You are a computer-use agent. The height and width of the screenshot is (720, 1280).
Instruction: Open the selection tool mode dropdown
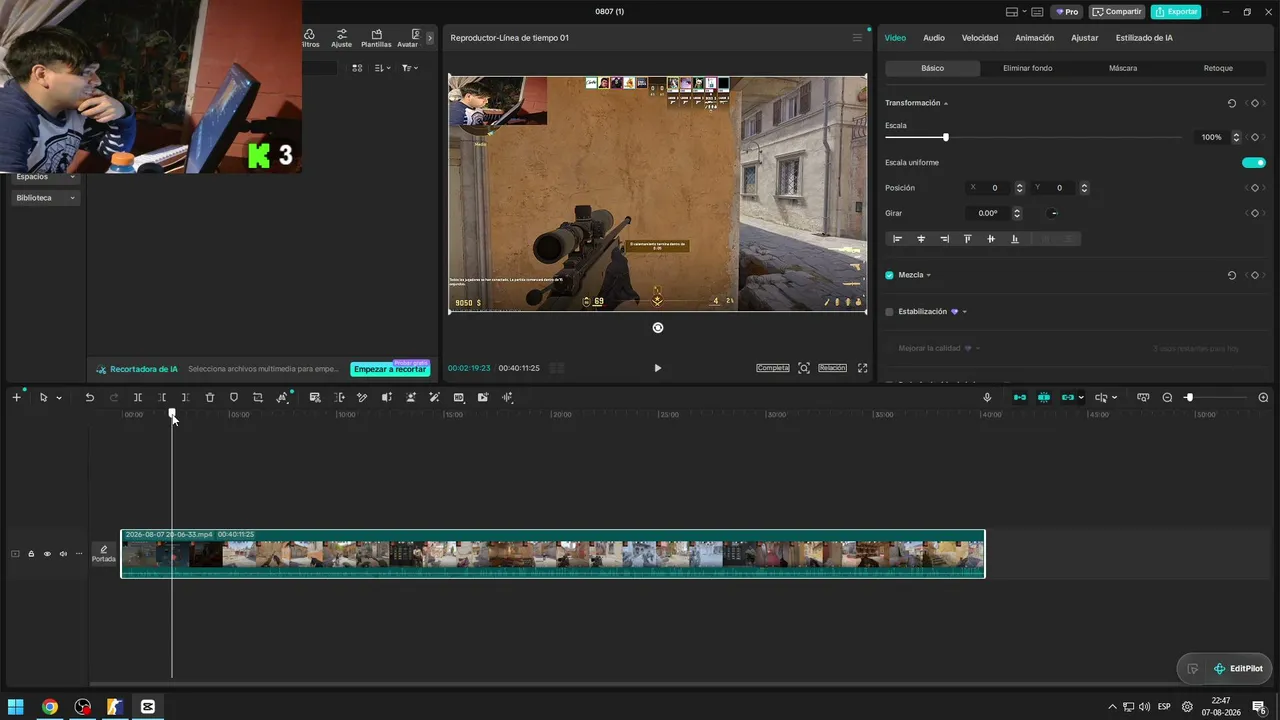pyautogui.click(x=59, y=398)
